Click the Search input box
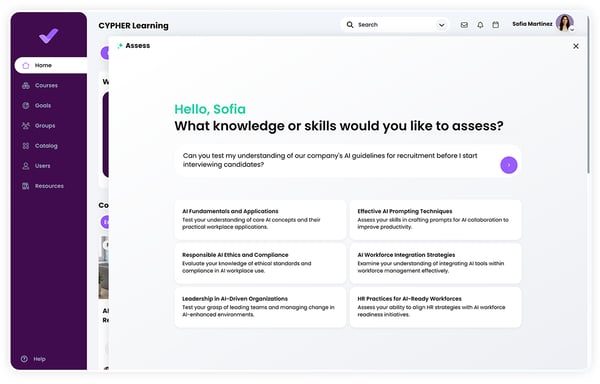The height and width of the screenshot is (384, 600). coord(394,25)
